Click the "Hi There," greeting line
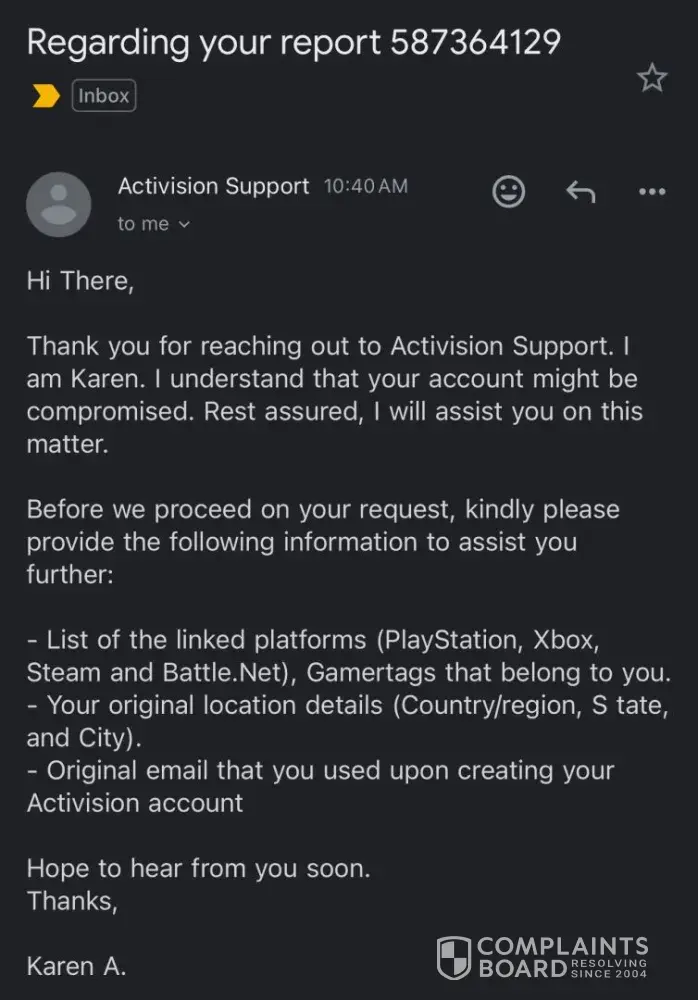Viewport: 698px width, 1000px height. tap(80, 281)
